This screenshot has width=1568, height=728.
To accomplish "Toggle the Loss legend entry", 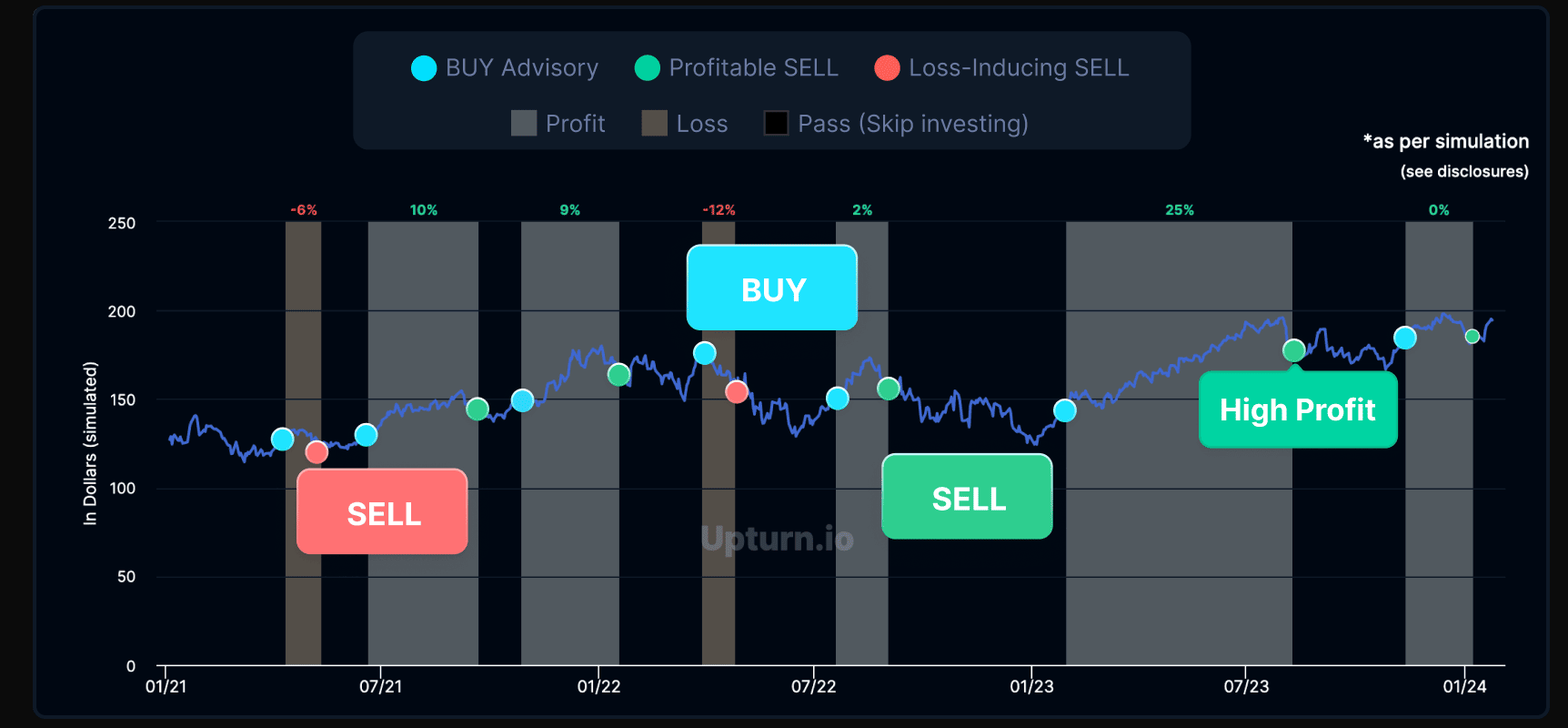I will pyautogui.click(x=685, y=124).
